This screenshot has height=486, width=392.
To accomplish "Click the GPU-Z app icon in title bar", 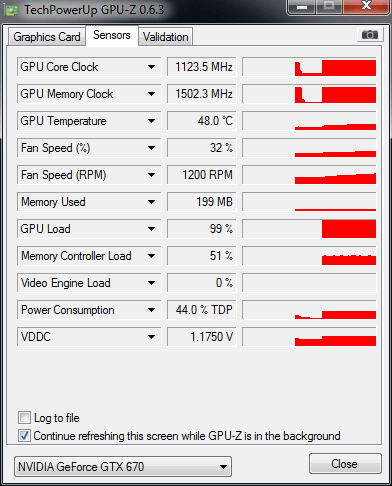I will [x=12, y=10].
